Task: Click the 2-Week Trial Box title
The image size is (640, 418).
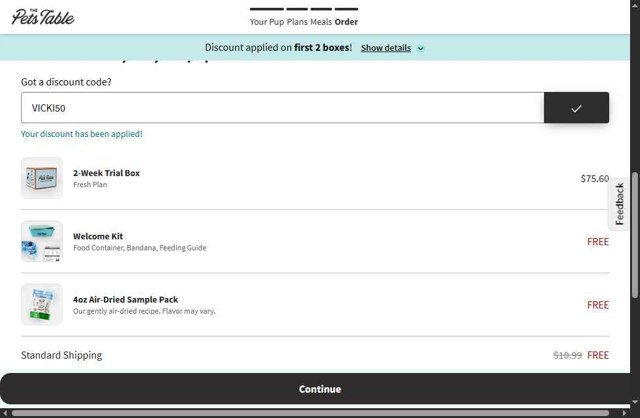Action: pyautogui.click(x=107, y=173)
